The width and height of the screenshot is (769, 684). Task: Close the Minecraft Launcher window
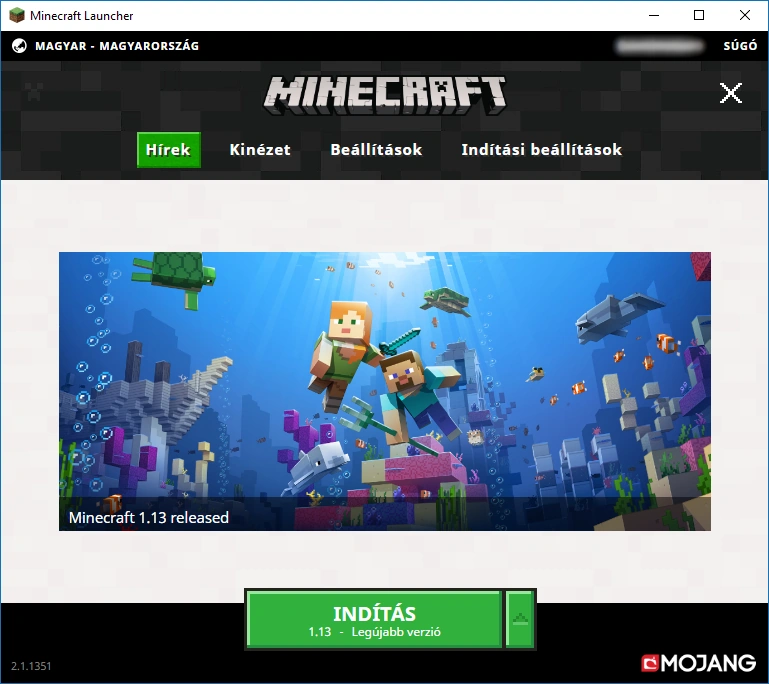tap(744, 16)
